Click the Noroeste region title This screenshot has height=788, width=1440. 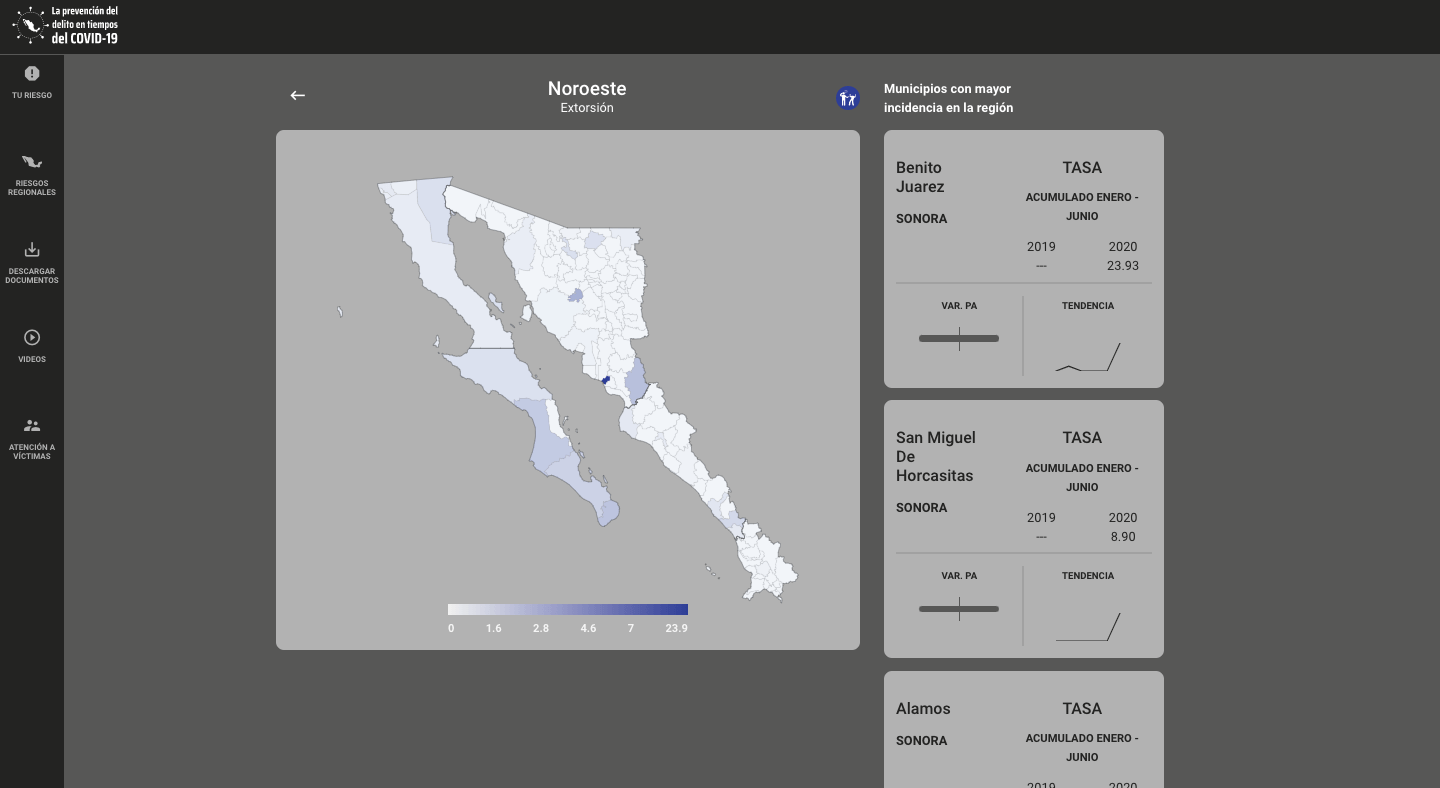[x=587, y=89]
